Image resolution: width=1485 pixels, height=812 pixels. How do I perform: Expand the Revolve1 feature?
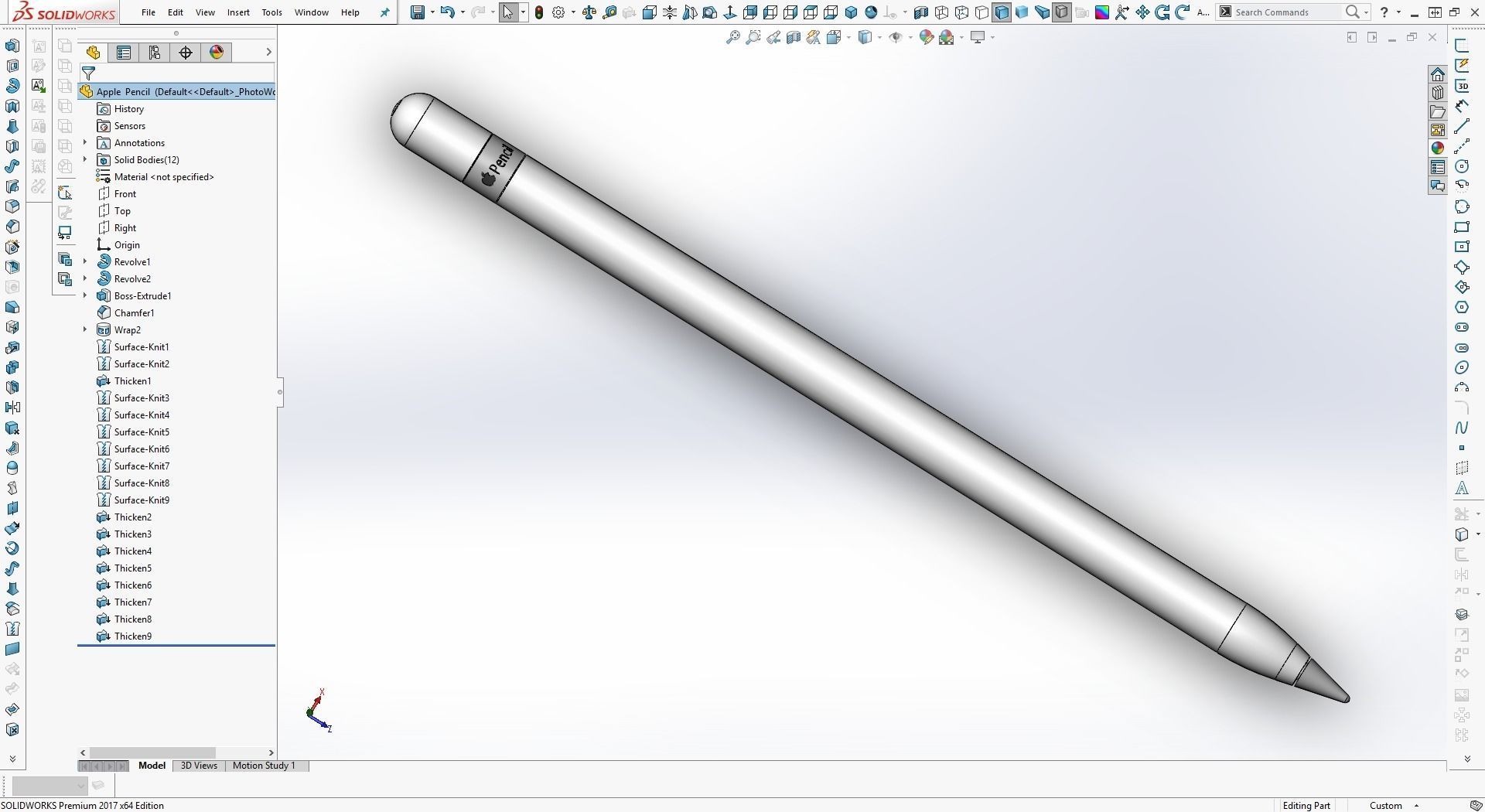[x=85, y=261]
